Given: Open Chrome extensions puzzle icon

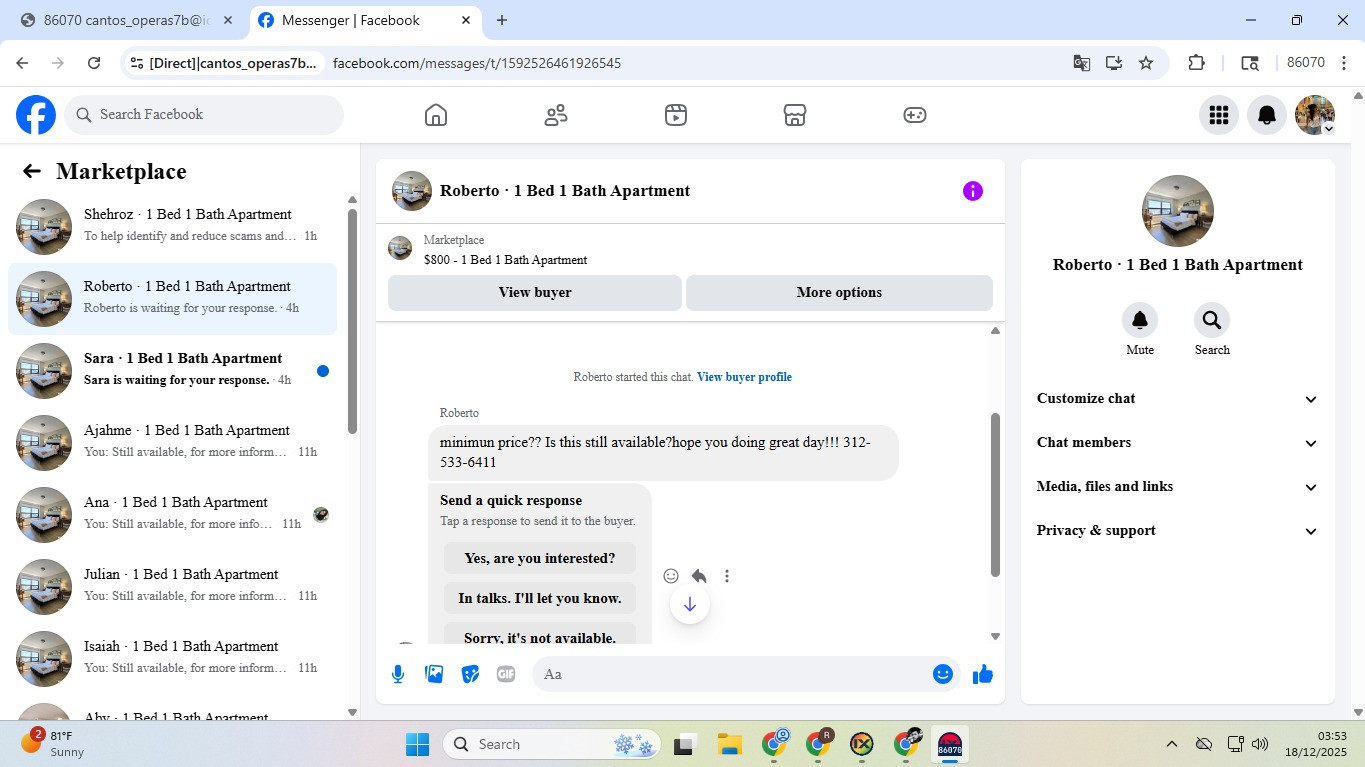Looking at the screenshot, I should 1196,63.
